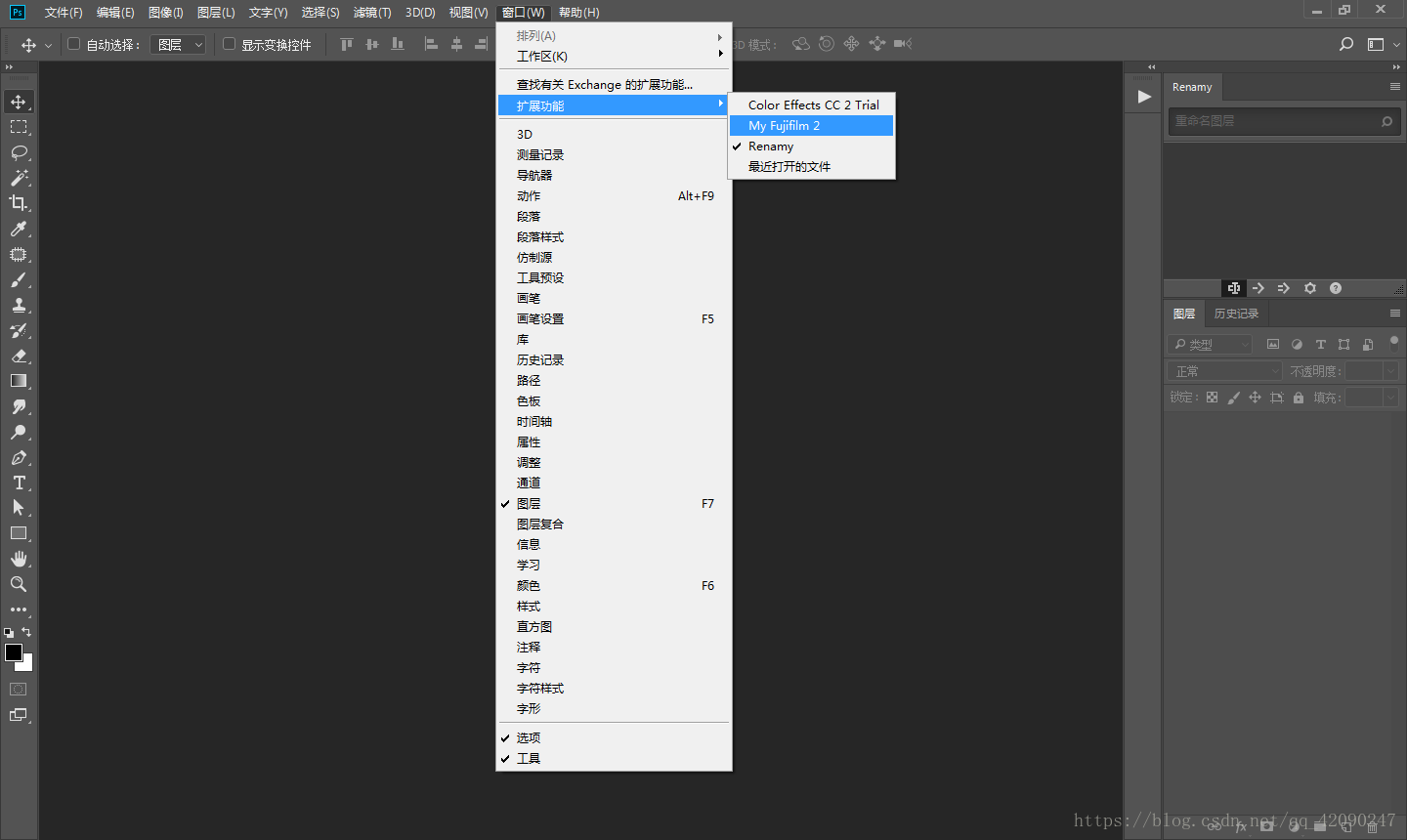Open the Auto-Select 图层 dropdown
Image resolution: width=1407 pixels, height=840 pixels.
coord(178,44)
